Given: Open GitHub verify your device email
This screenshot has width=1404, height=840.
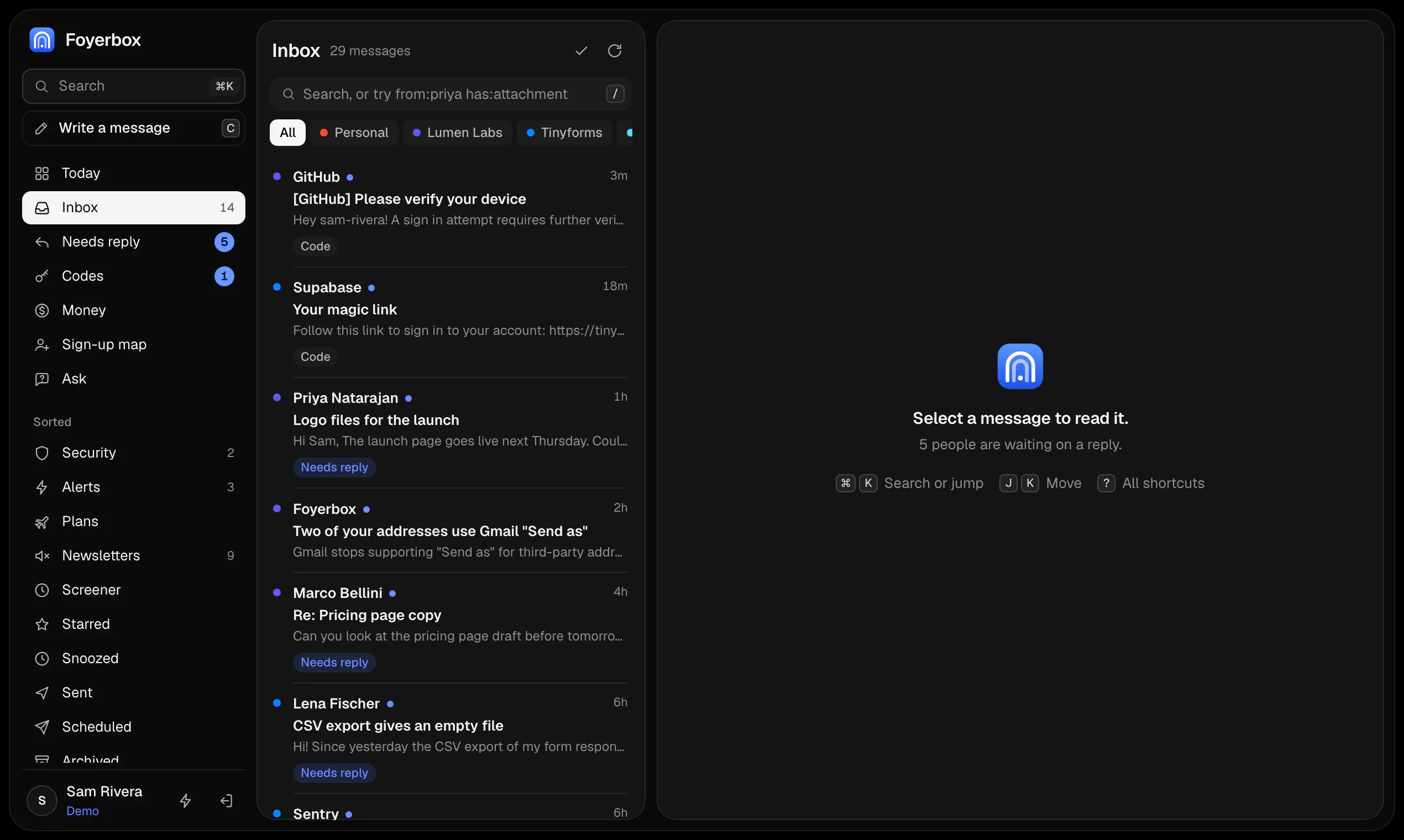Looking at the screenshot, I should click(450, 211).
